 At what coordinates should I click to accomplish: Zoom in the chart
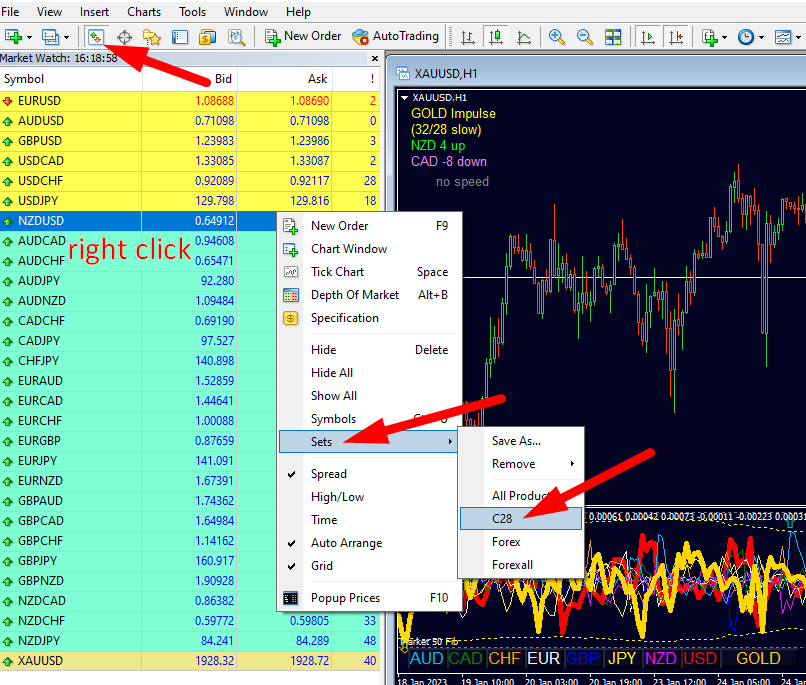click(557, 36)
